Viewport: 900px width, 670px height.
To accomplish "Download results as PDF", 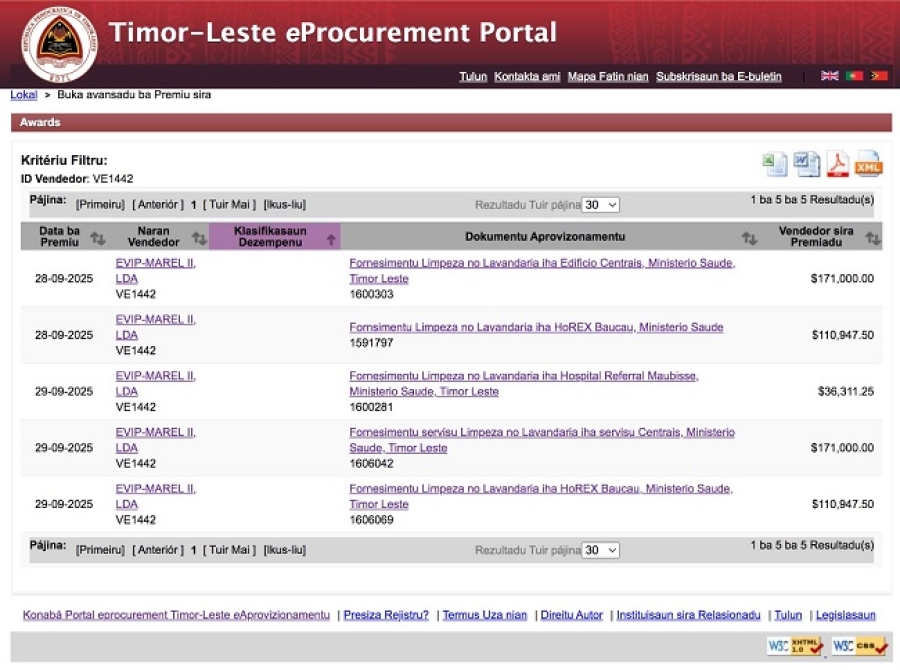I will 837,164.
